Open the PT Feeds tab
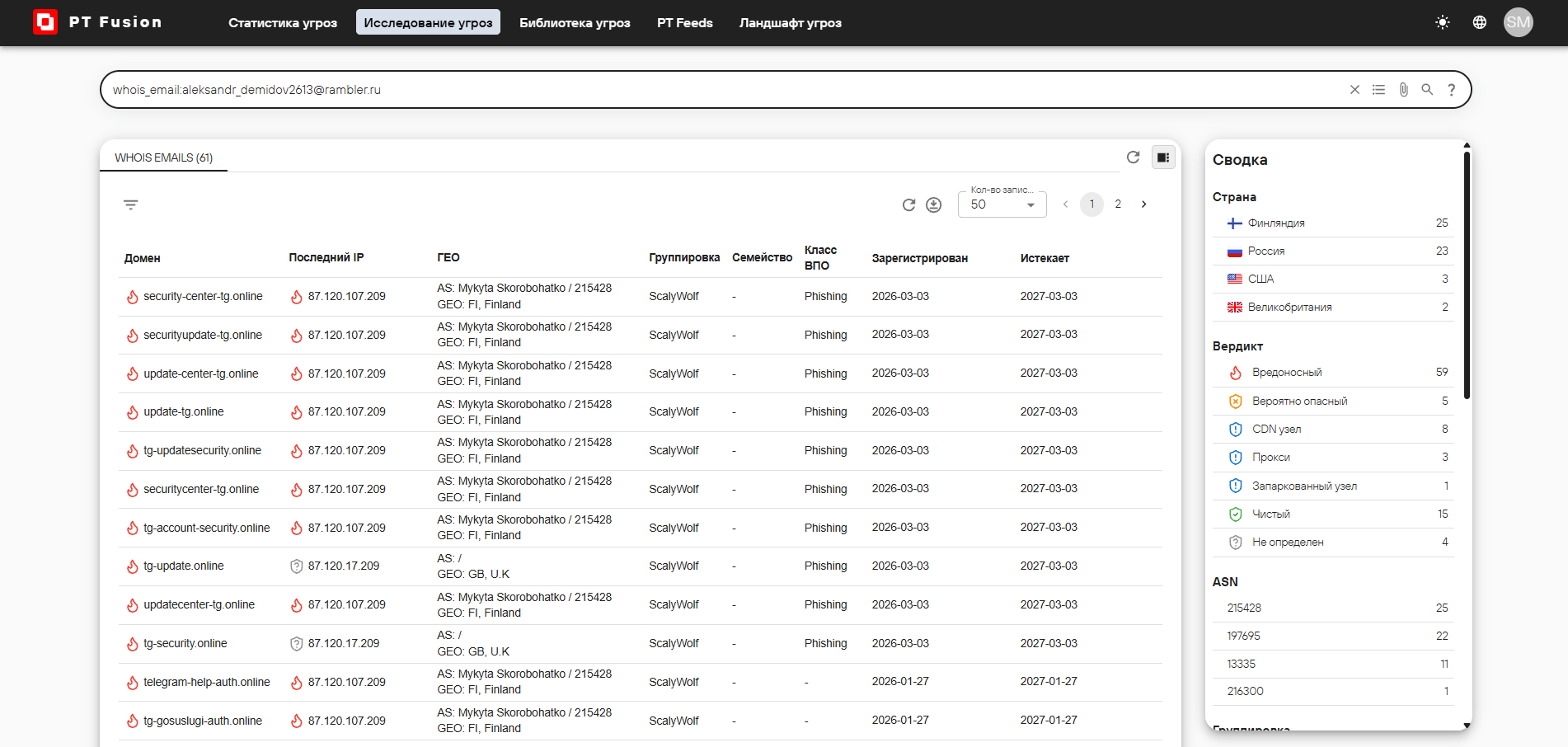Image resolution: width=1568 pixels, height=747 pixels. tap(684, 22)
